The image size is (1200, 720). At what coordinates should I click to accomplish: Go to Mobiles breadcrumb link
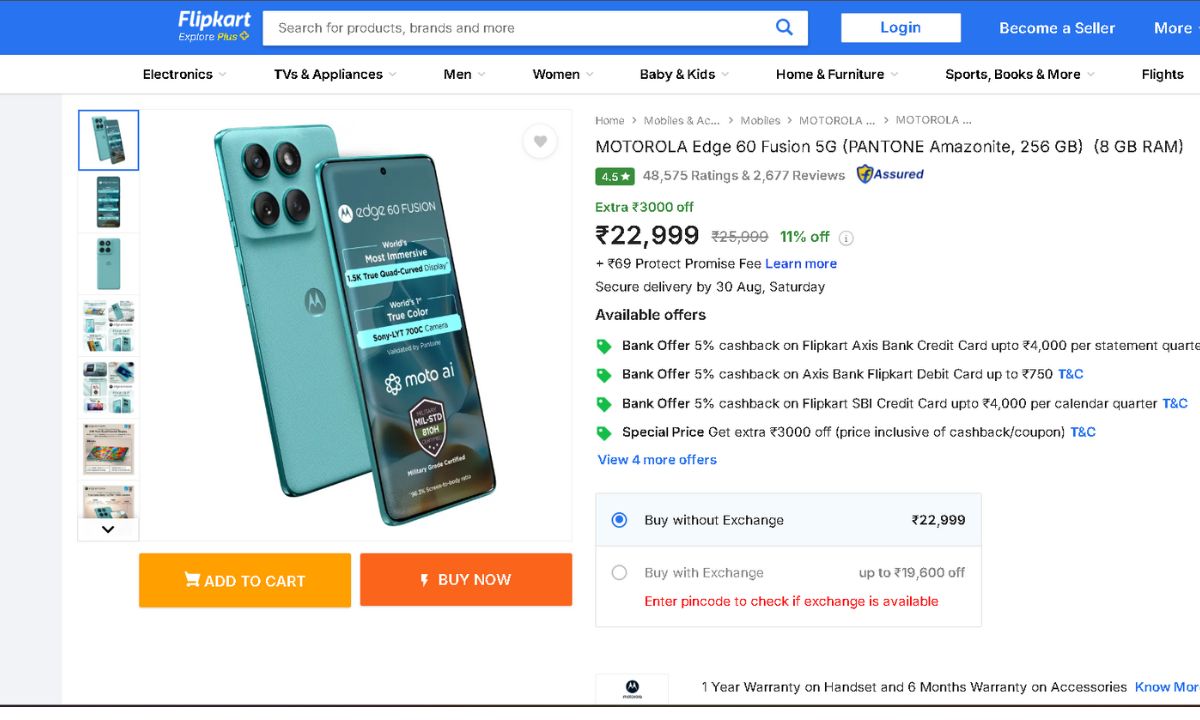(x=760, y=120)
